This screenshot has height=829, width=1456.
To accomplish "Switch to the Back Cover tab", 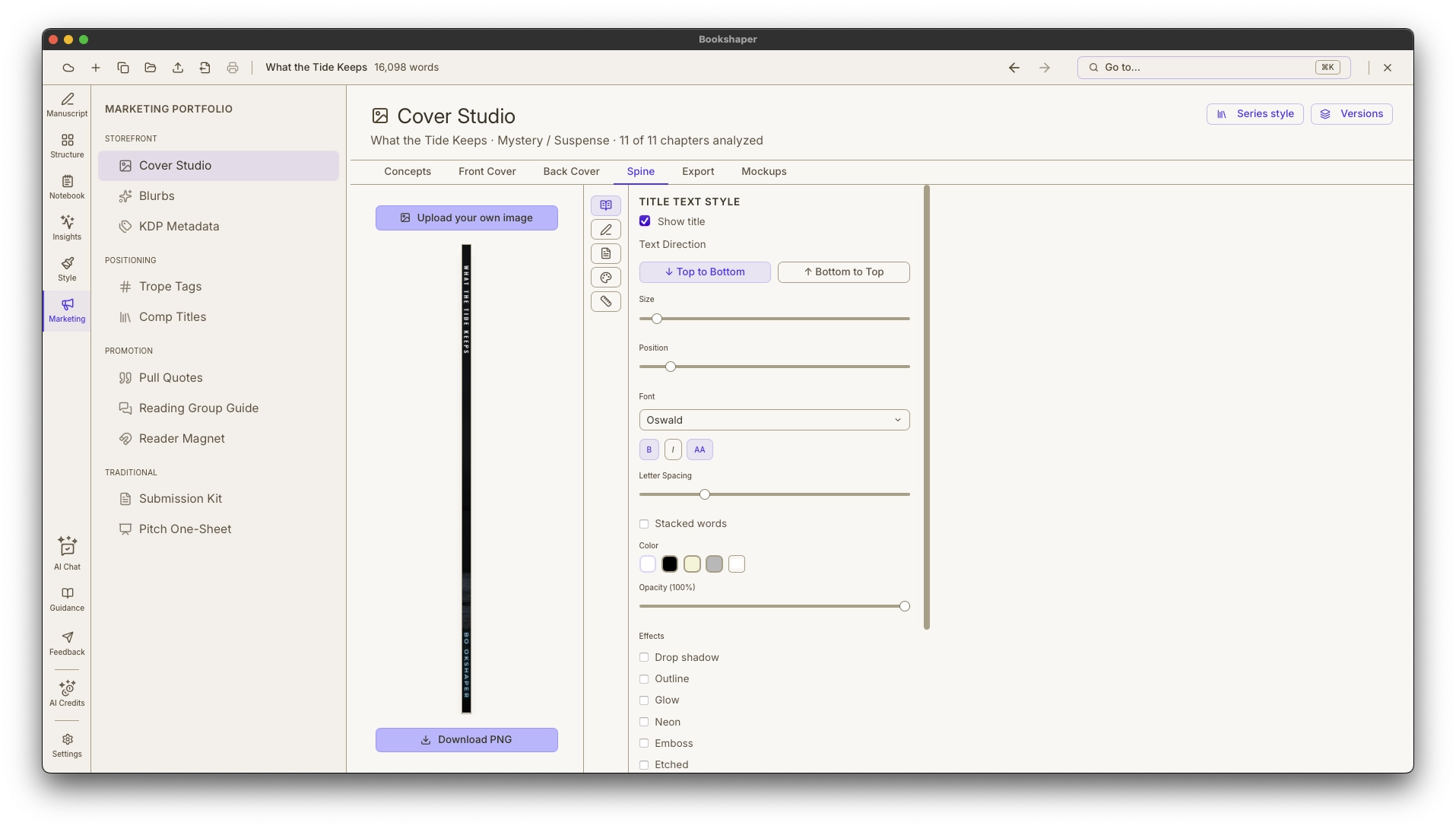I will [572, 172].
